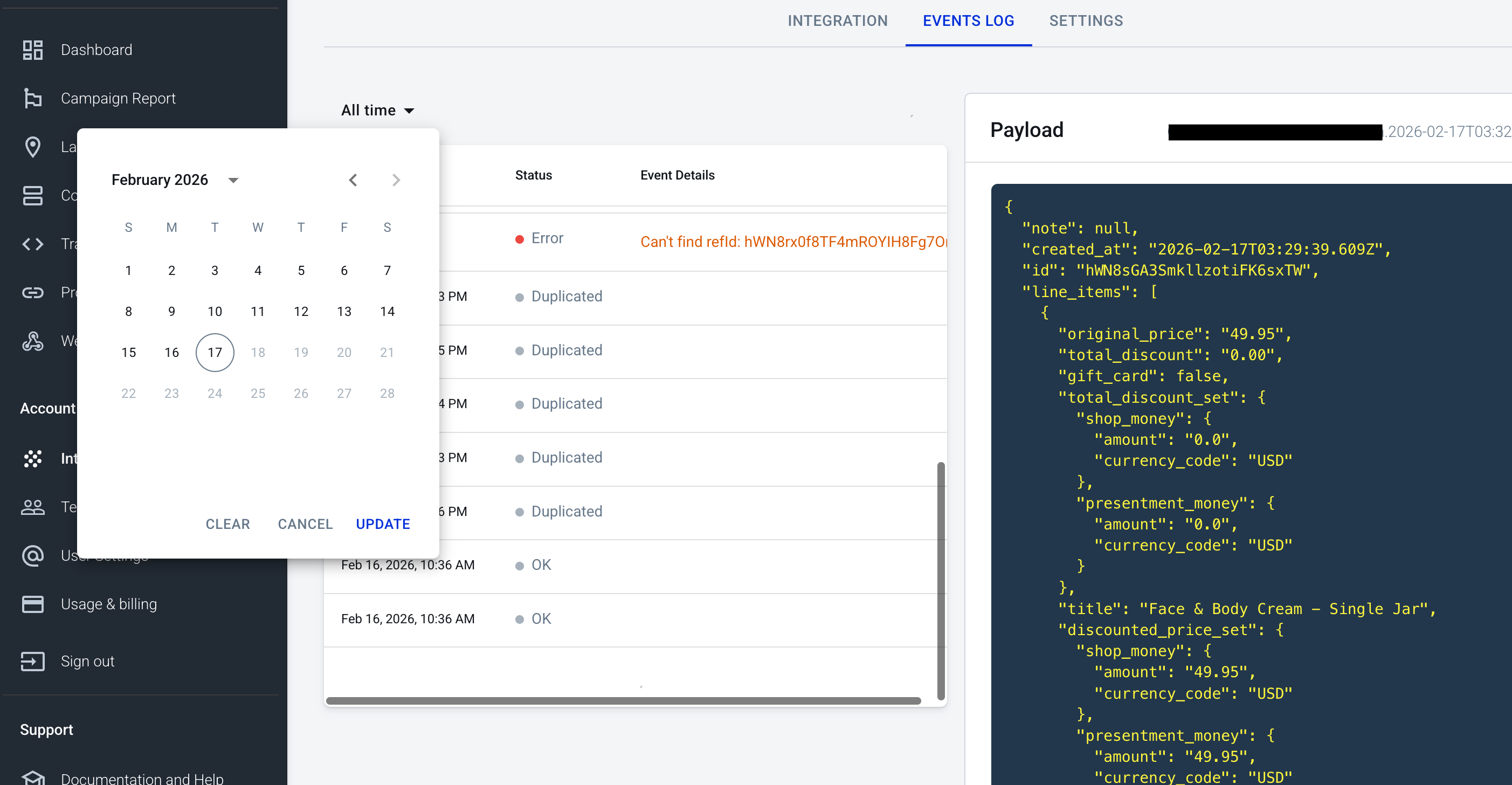The image size is (1512, 785).
Task: Open the Settings tab
Action: click(1085, 21)
